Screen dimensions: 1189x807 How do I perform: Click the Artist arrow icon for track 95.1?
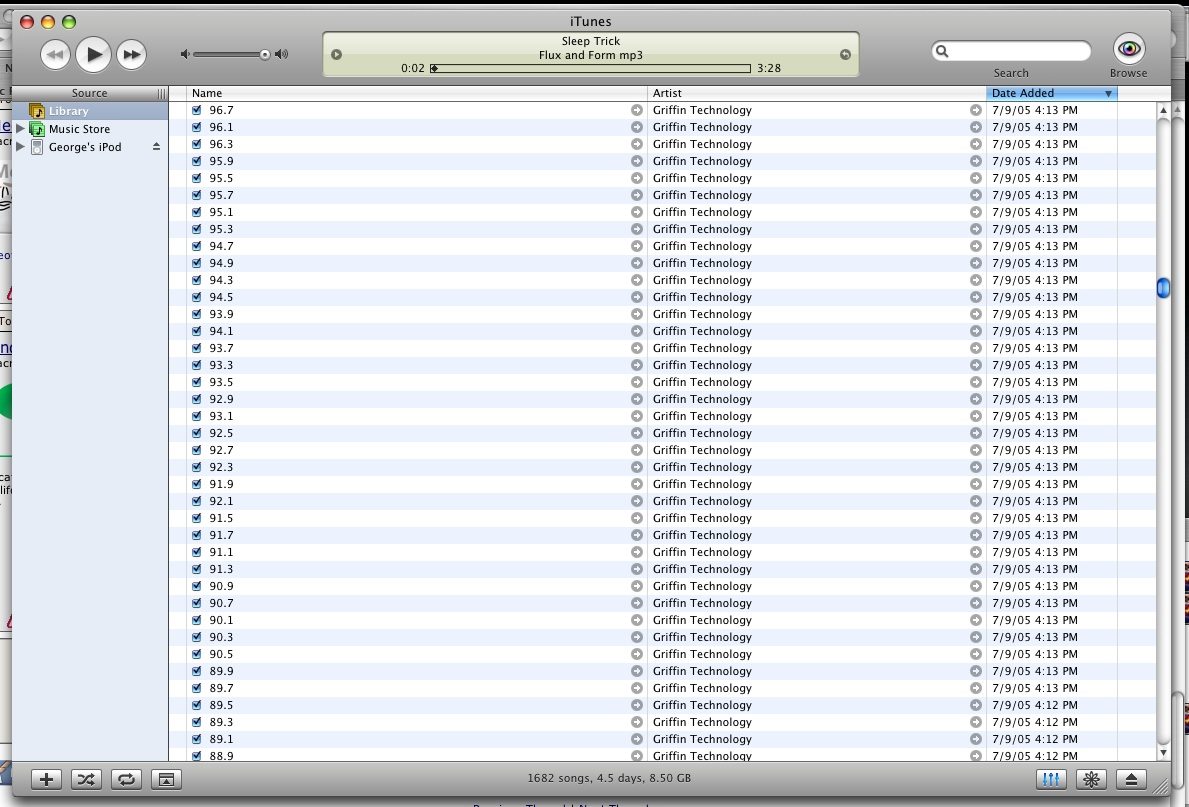tap(976, 212)
